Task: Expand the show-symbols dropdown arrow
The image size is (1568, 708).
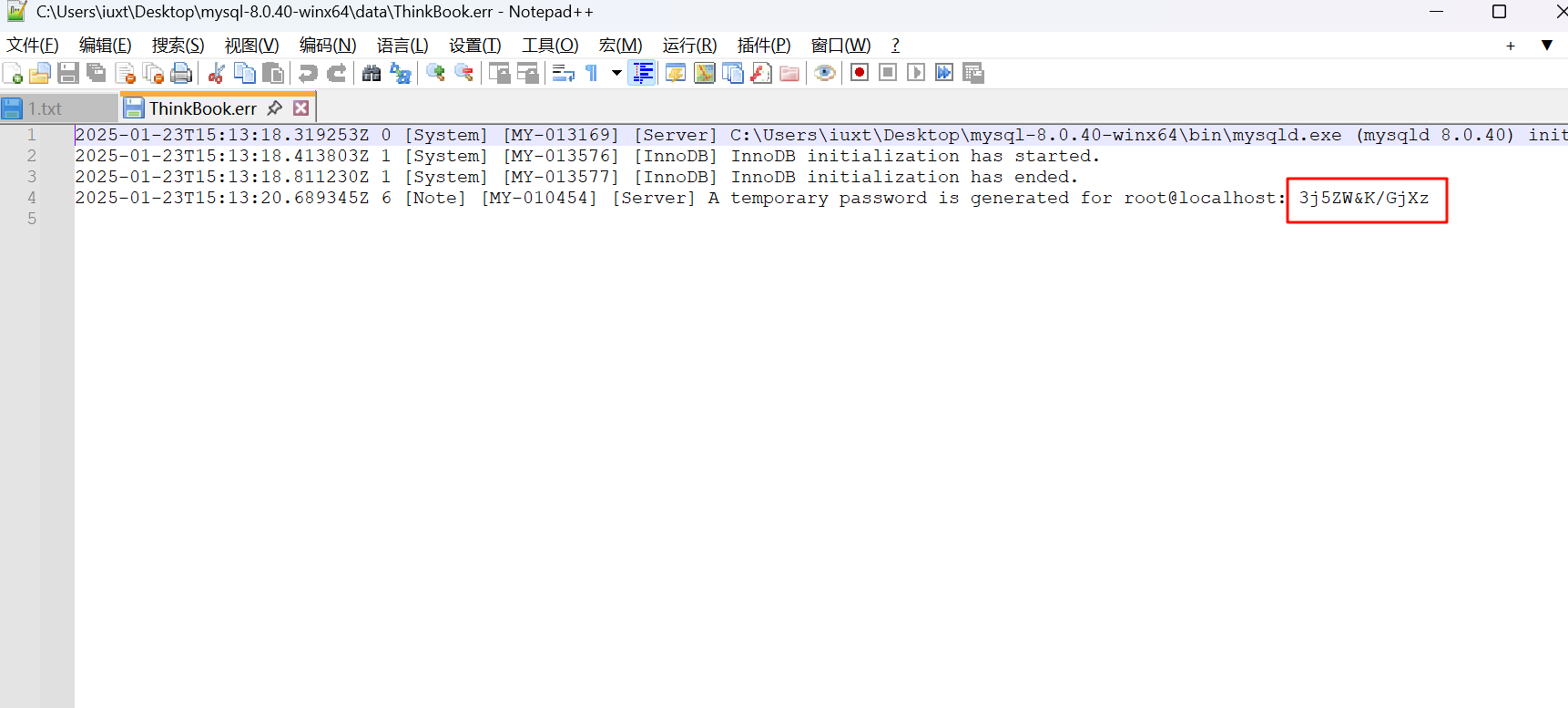Action: (x=616, y=74)
